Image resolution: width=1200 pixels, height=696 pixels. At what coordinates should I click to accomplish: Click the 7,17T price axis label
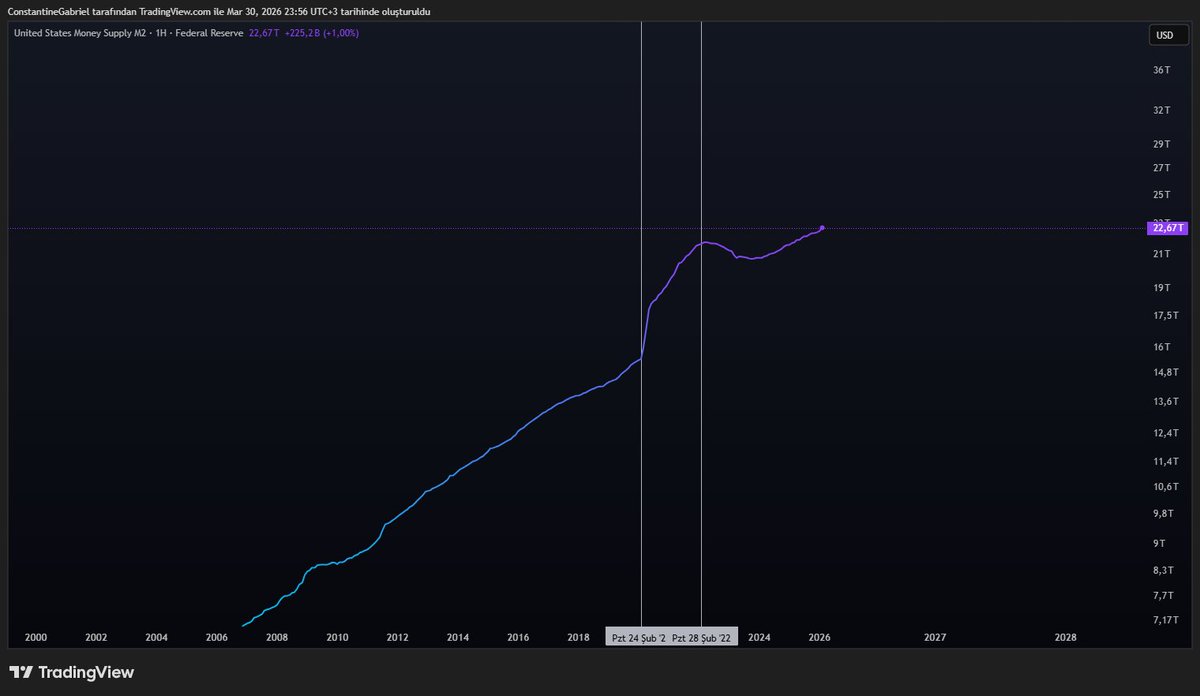click(x=1165, y=620)
